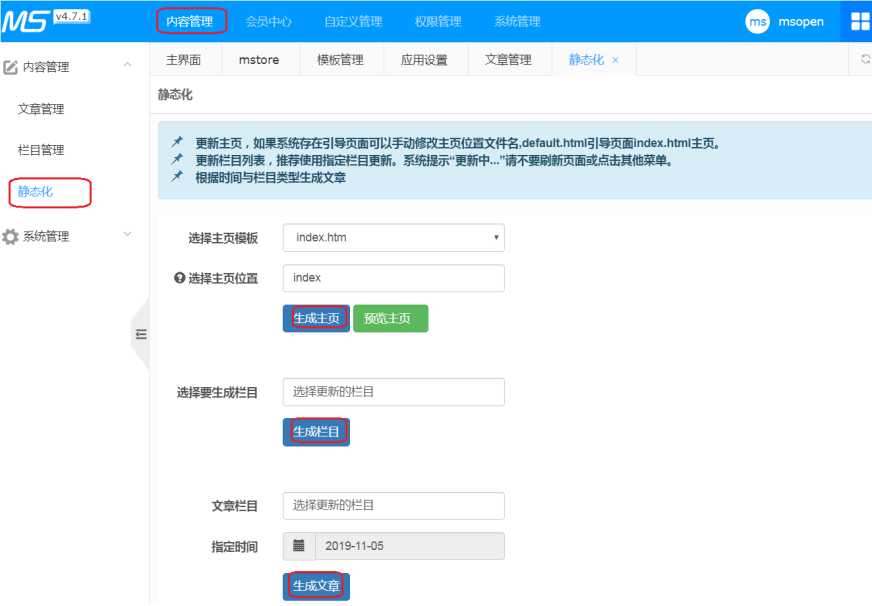This screenshot has width=872, height=606.
Task: Click the 选择要生成栏目 input field
Action: (394, 392)
